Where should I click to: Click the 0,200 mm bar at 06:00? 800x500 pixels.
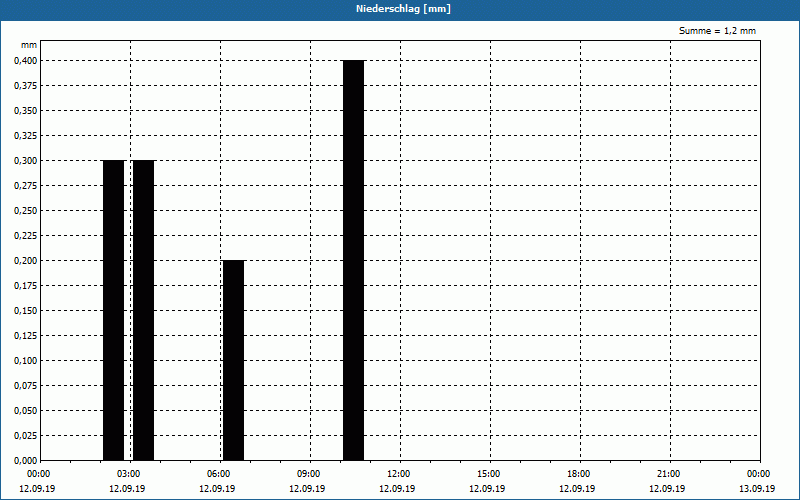tap(234, 360)
